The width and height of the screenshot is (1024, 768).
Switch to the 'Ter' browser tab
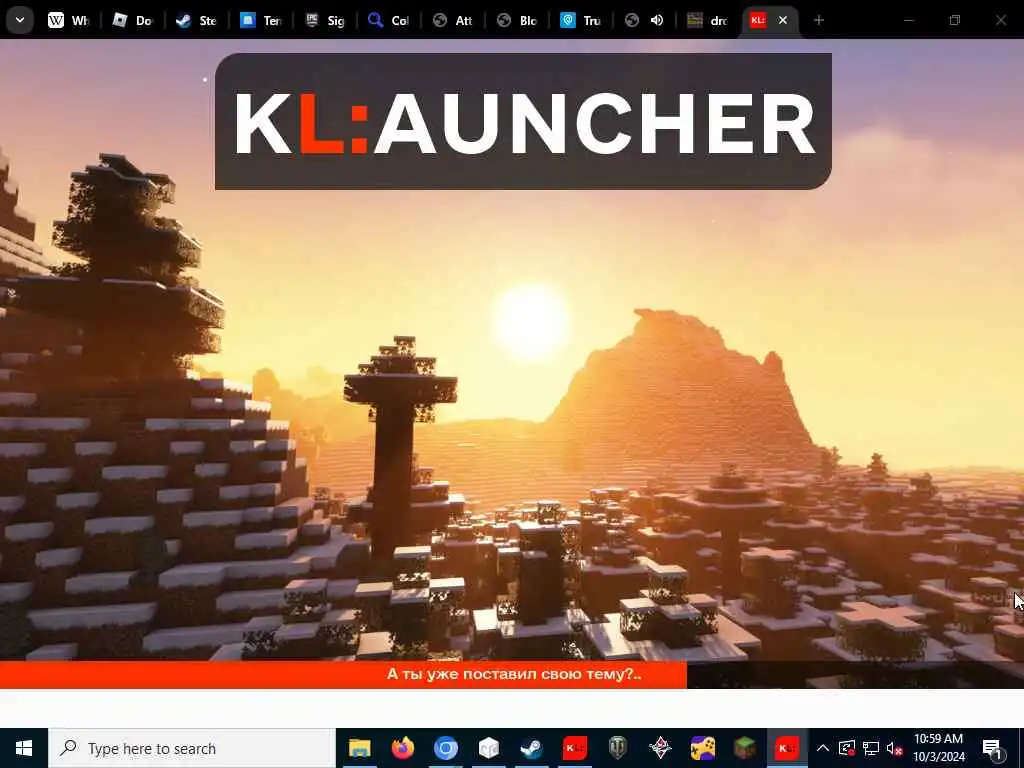pyautogui.click(x=261, y=20)
